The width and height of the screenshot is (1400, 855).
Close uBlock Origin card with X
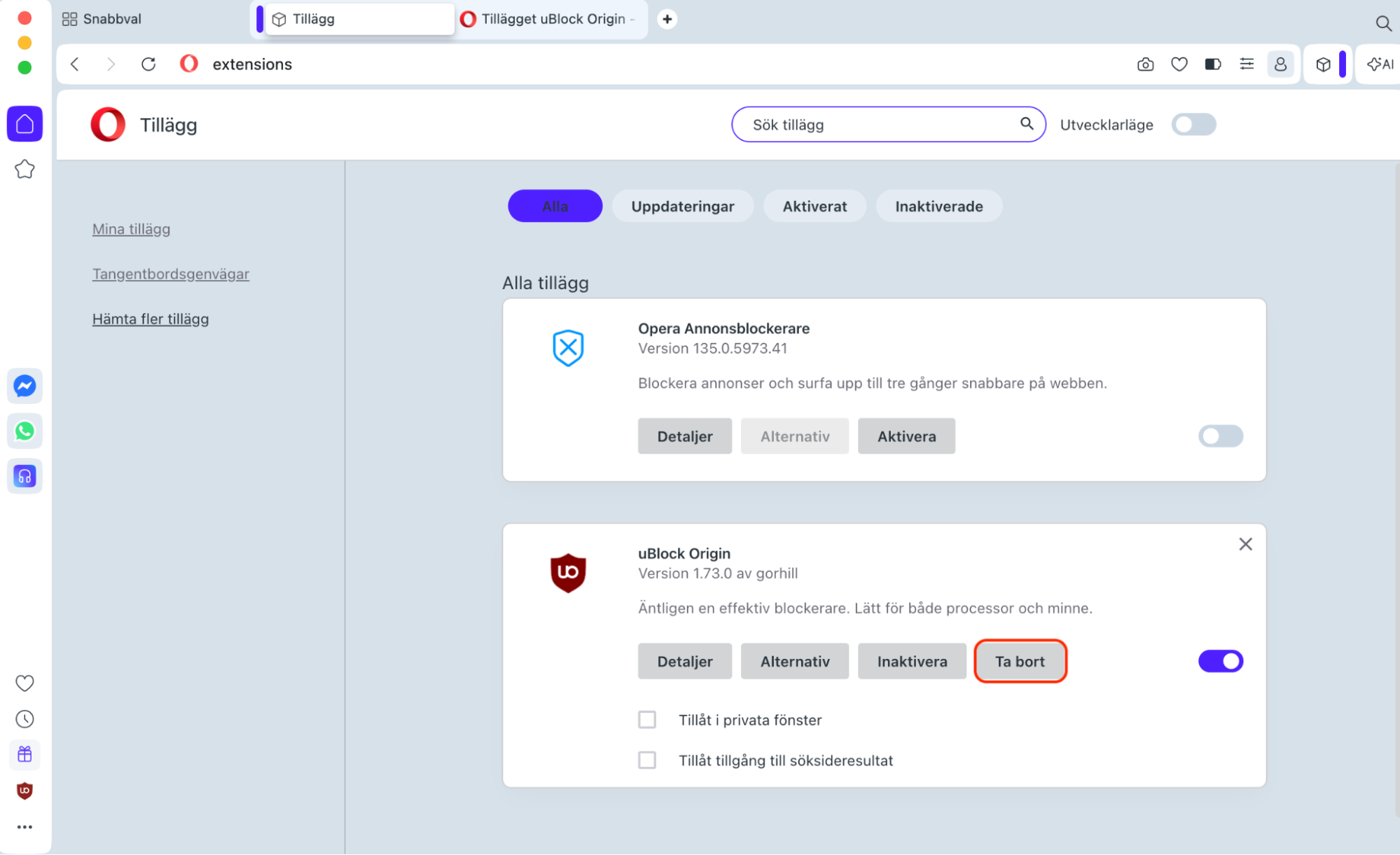(1245, 544)
